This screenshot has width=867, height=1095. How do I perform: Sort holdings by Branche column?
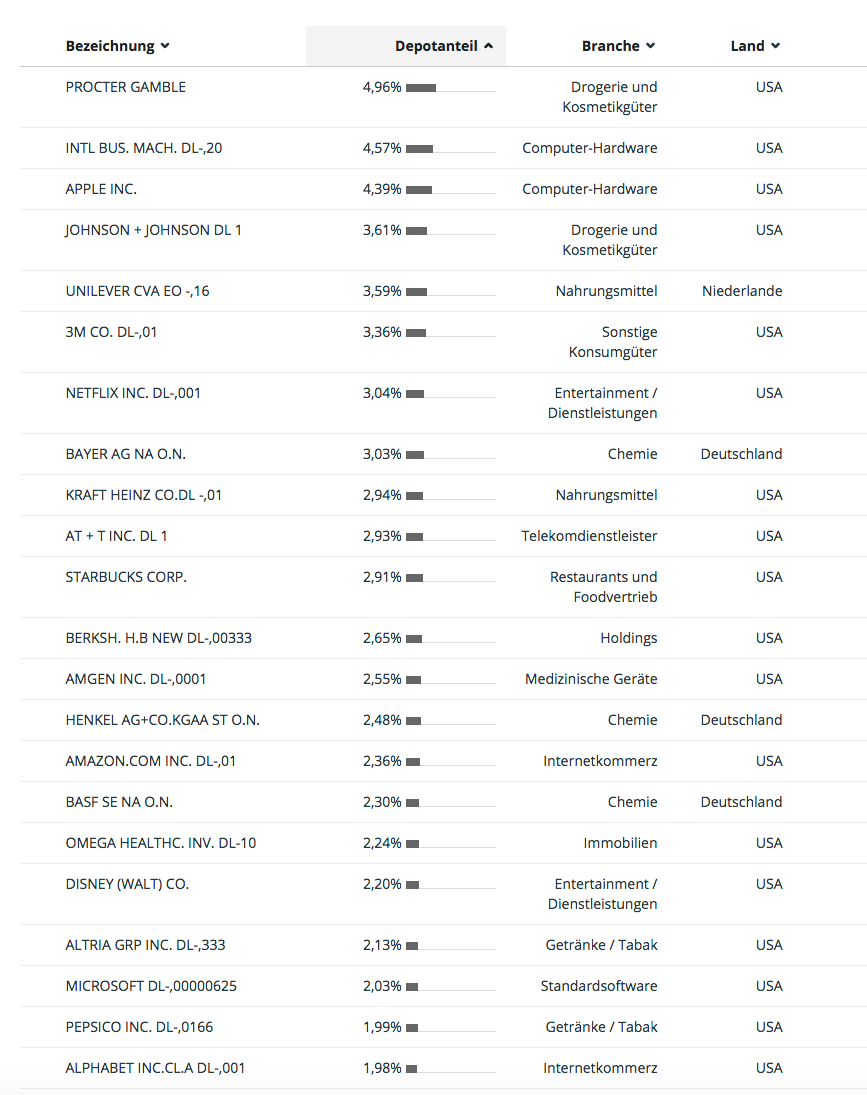click(618, 46)
